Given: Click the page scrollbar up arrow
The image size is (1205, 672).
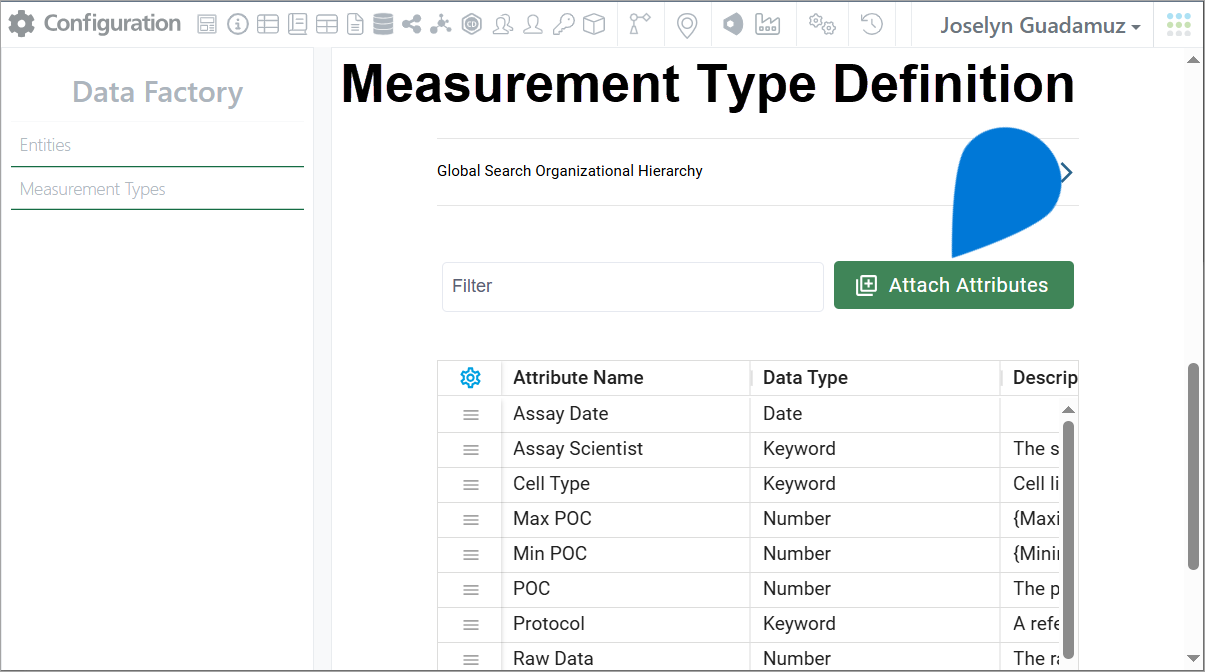Looking at the screenshot, I should [x=1193, y=61].
